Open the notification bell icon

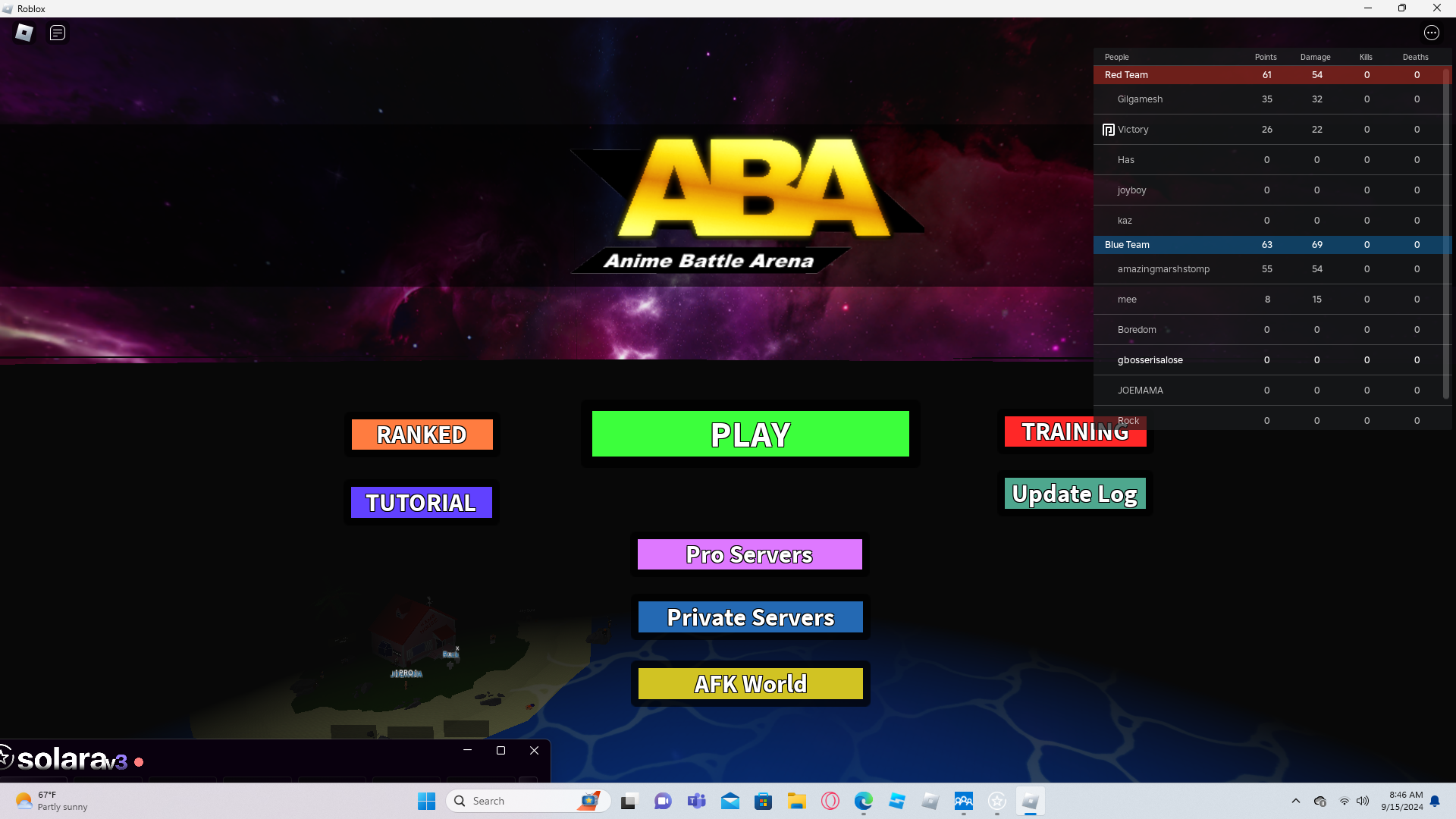pyautogui.click(x=1435, y=801)
